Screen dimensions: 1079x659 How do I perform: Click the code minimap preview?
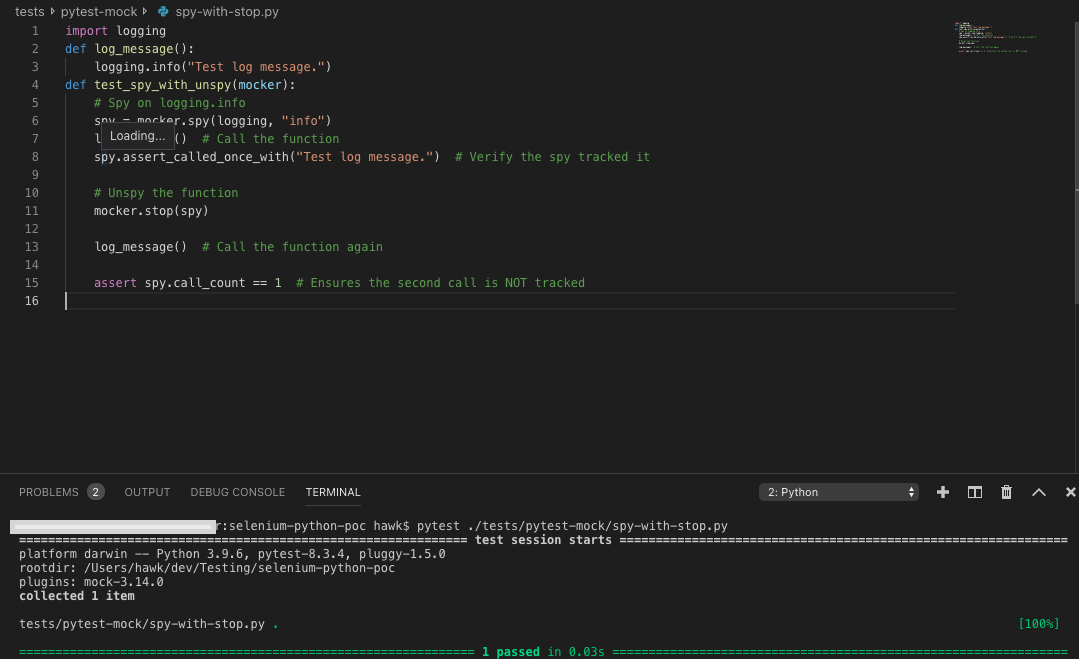point(994,37)
